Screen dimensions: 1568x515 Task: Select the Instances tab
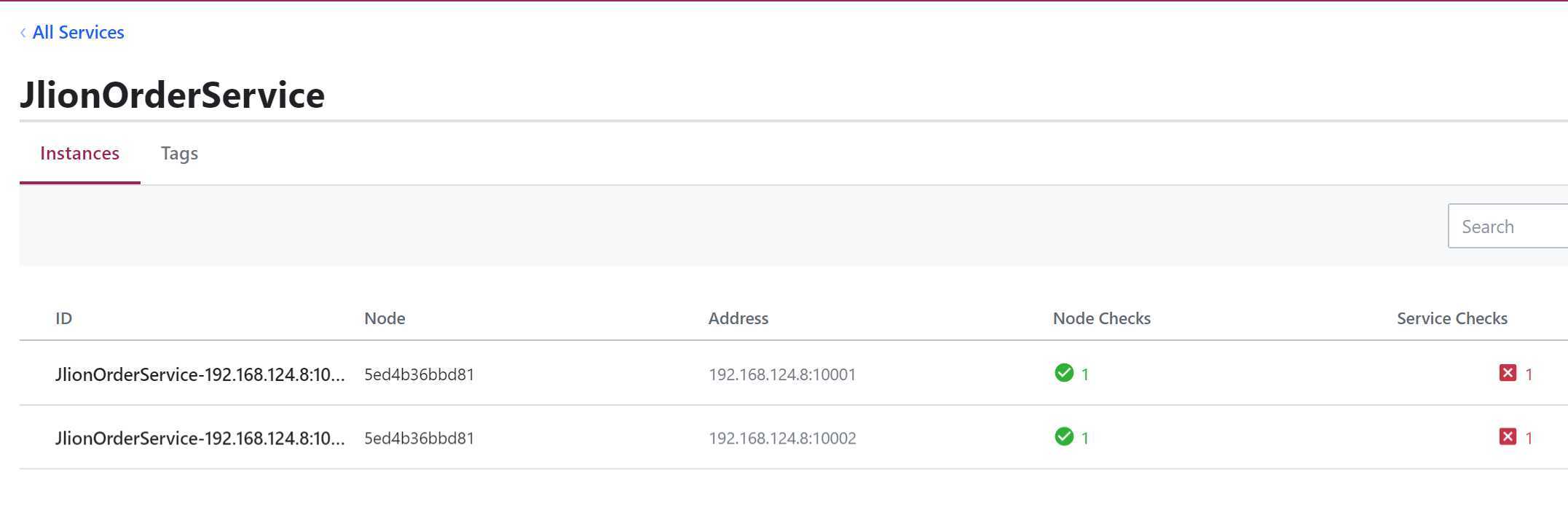tap(79, 154)
